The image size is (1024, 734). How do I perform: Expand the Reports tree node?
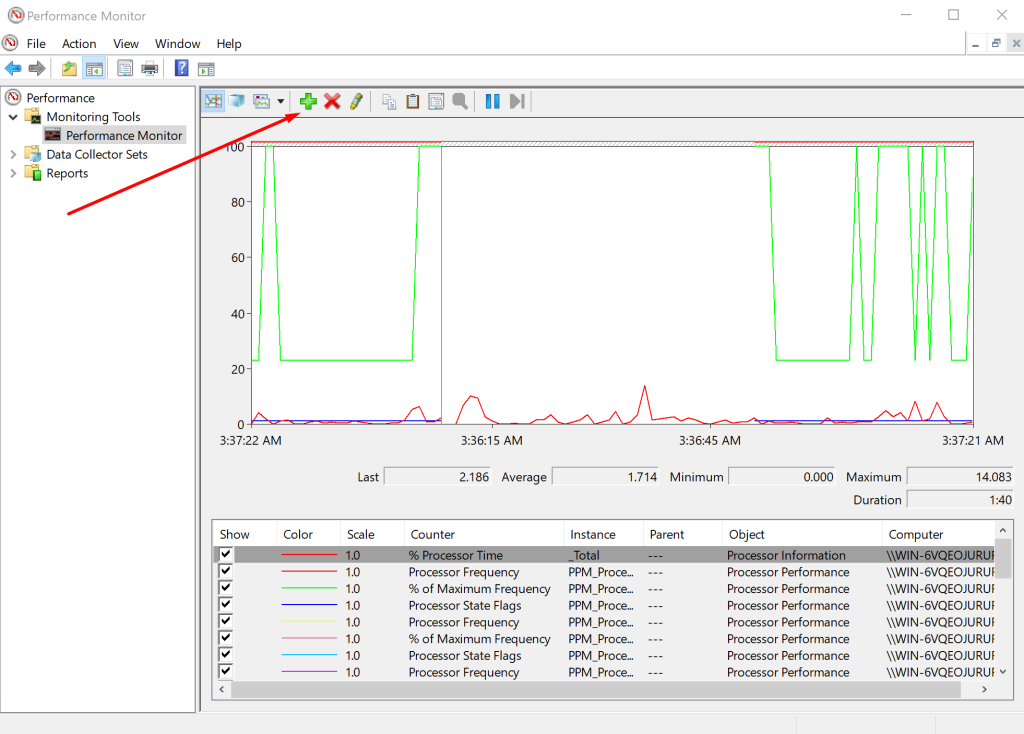pos(13,174)
